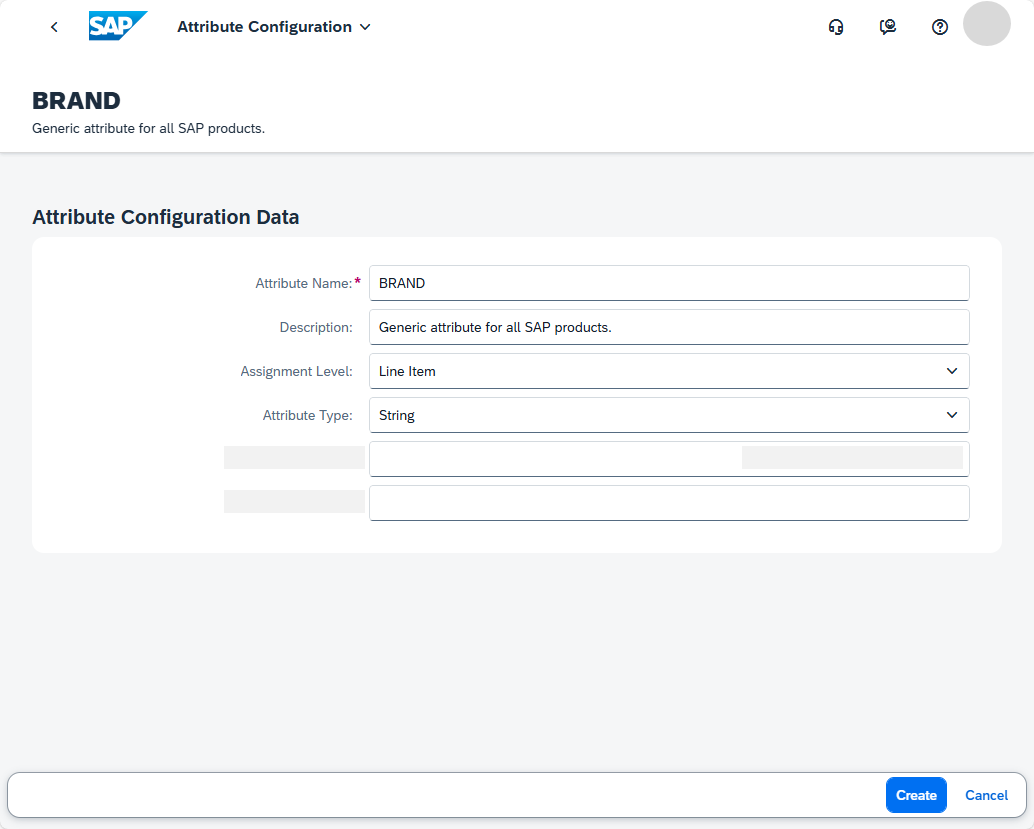1034x829 pixels.
Task: Click the Assignment Level label
Action: tap(296, 371)
